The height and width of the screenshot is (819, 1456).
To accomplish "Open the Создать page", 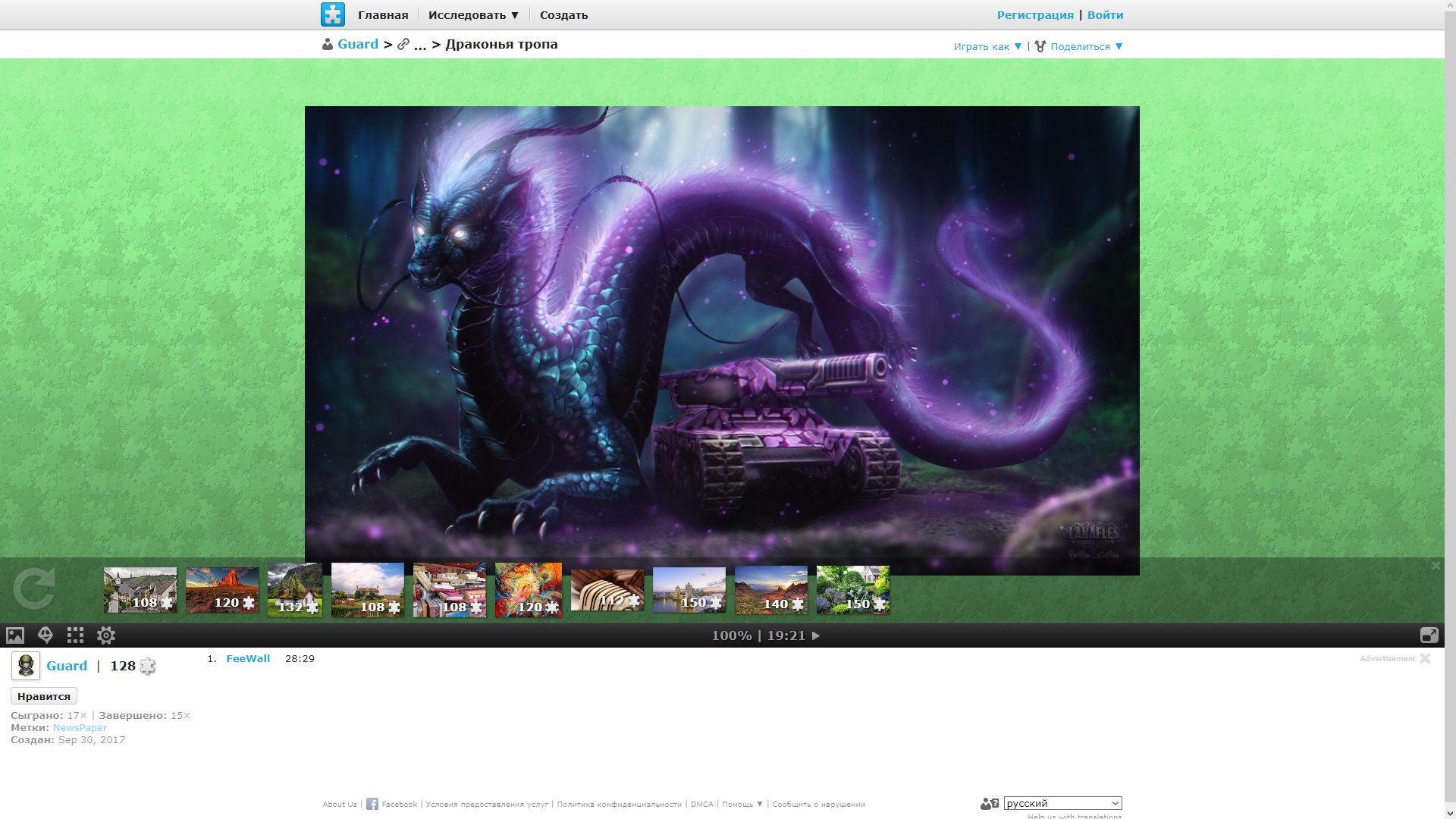I will pos(564,15).
